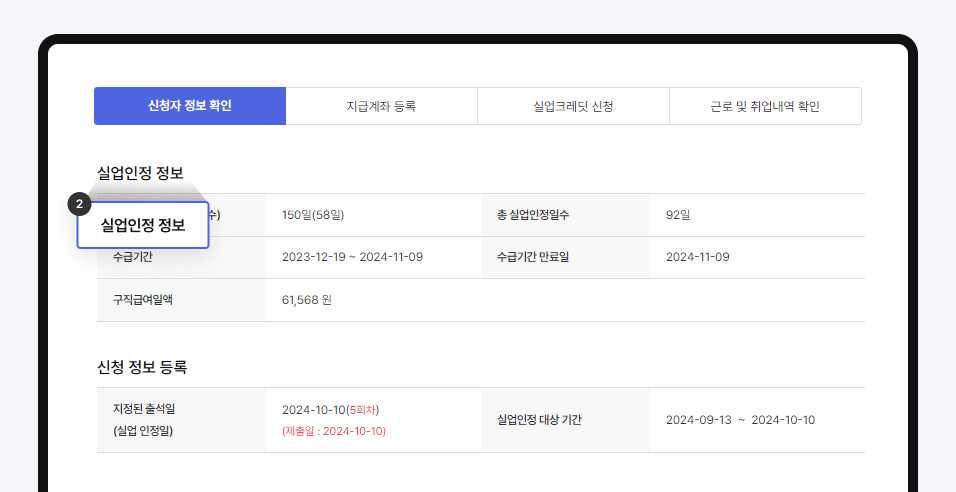Screen dimensions: 956x492
Task: Go to 근로 및 취업내역 확인 tab
Action: pos(765,106)
